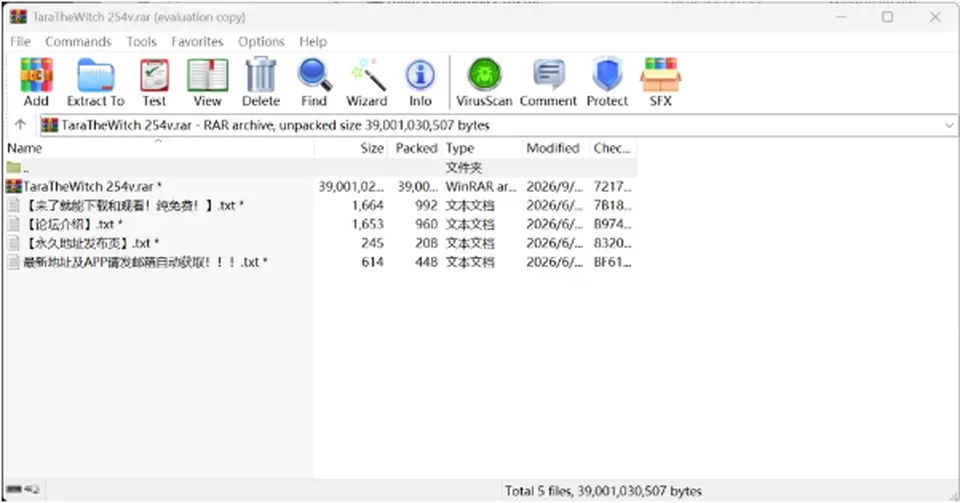Click the SFX toolbar icon
This screenshot has height=503, width=960.
(x=661, y=82)
